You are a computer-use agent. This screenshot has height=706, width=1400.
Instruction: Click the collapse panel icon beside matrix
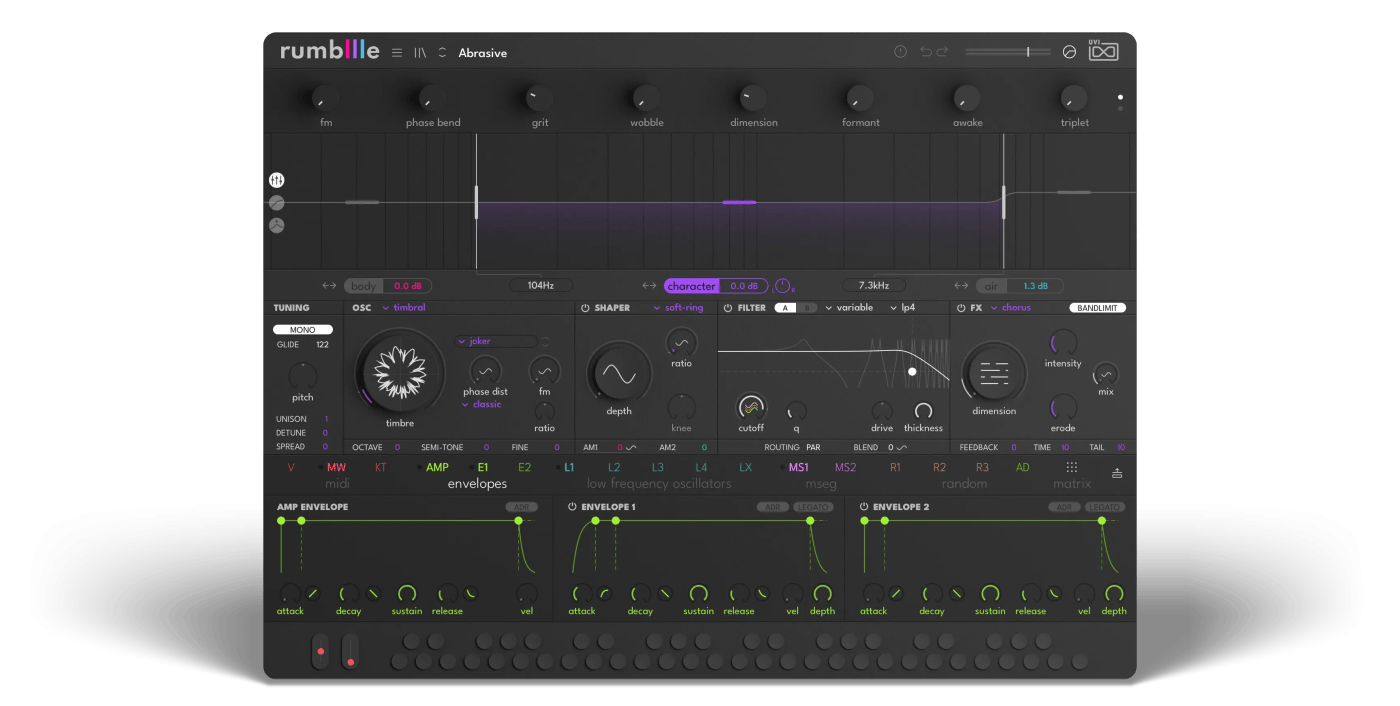[1117, 472]
